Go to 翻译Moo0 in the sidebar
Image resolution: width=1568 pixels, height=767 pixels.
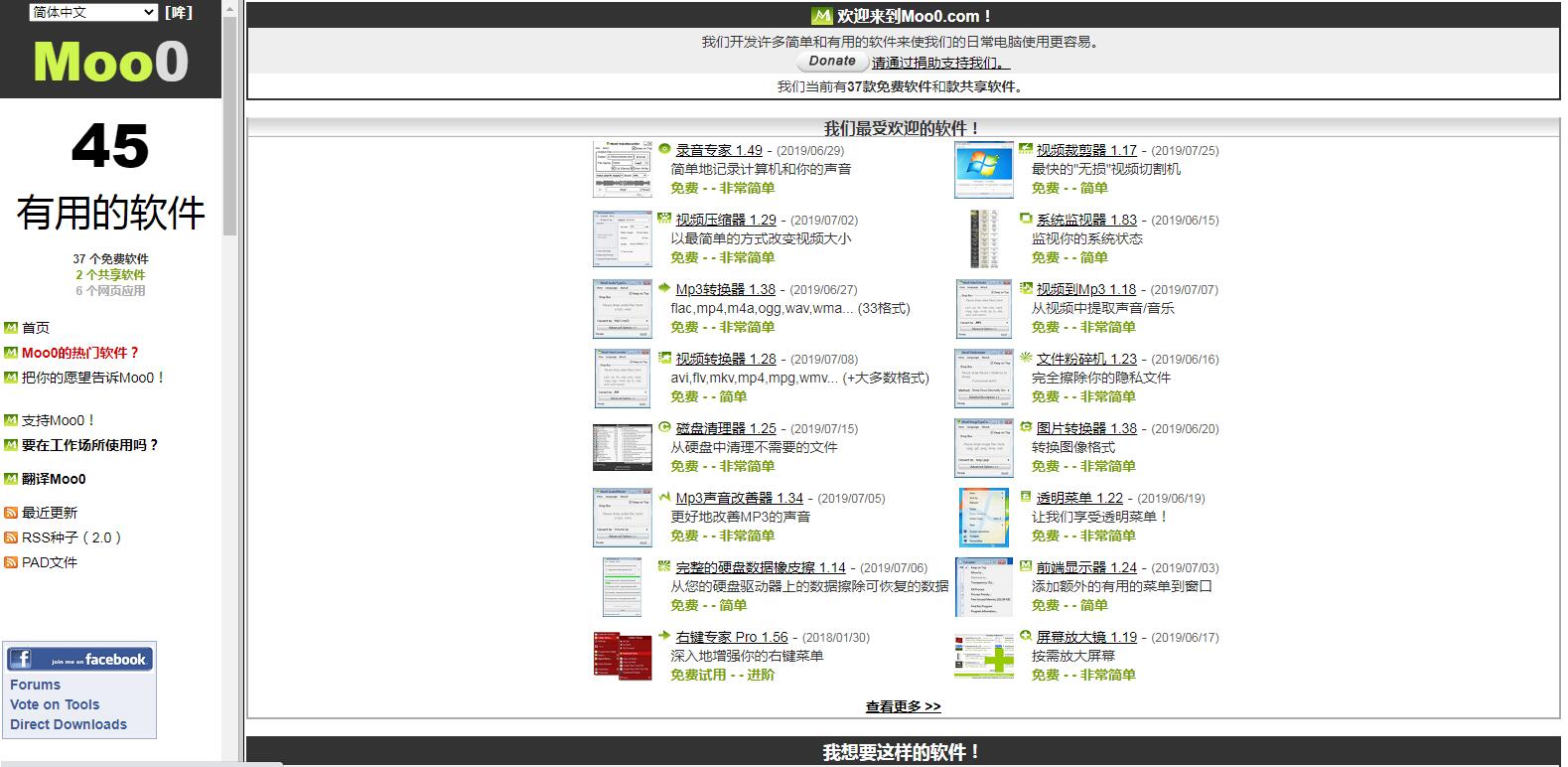click(x=54, y=479)
